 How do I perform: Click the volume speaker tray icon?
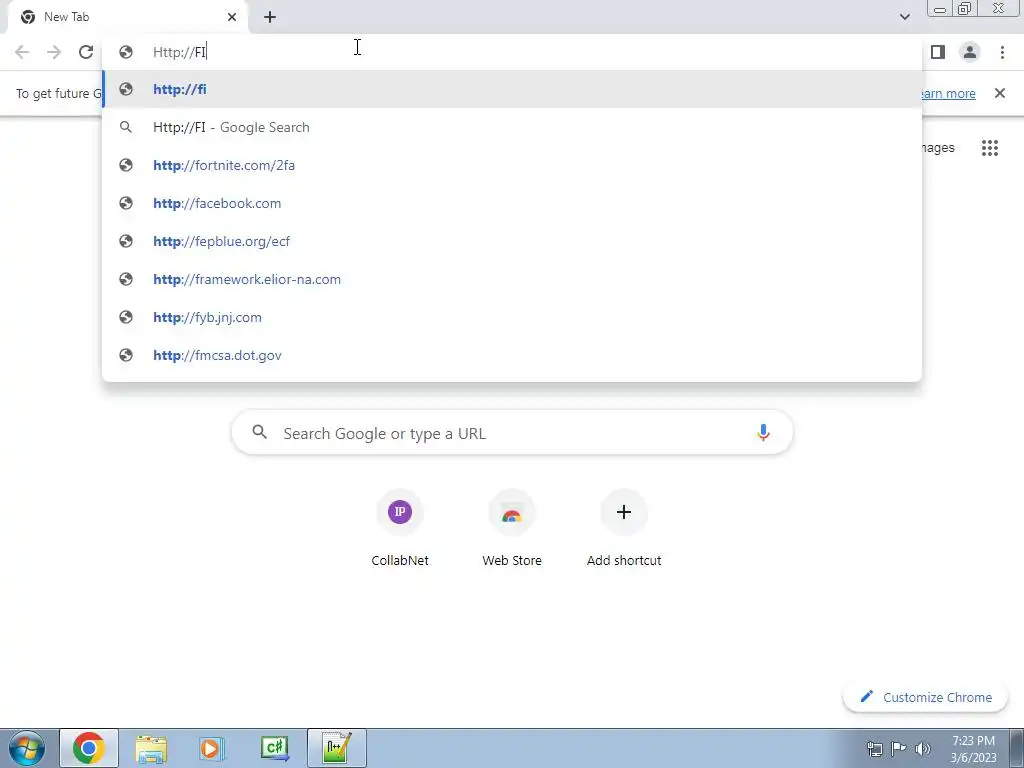923,749
